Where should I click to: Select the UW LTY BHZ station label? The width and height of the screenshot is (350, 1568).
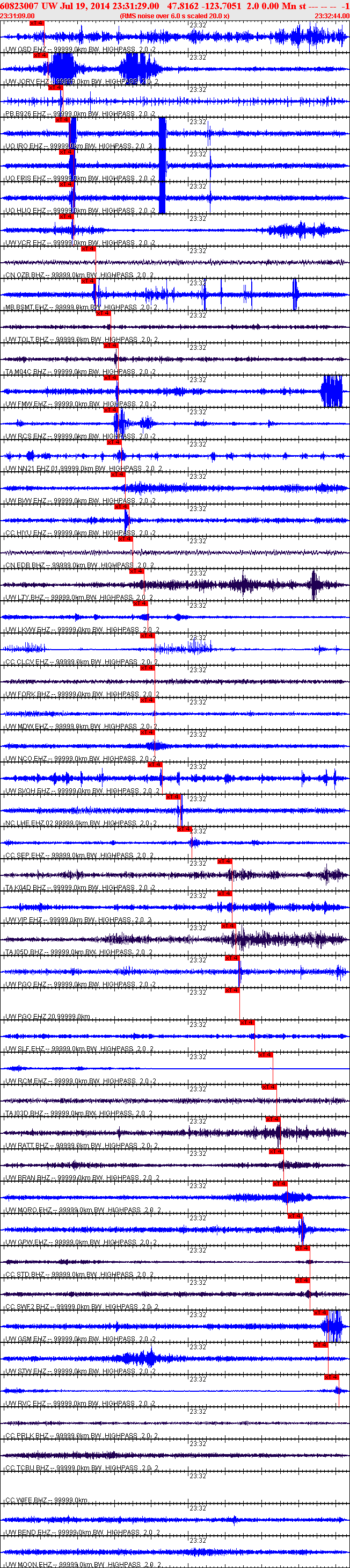tap(79, 598)
